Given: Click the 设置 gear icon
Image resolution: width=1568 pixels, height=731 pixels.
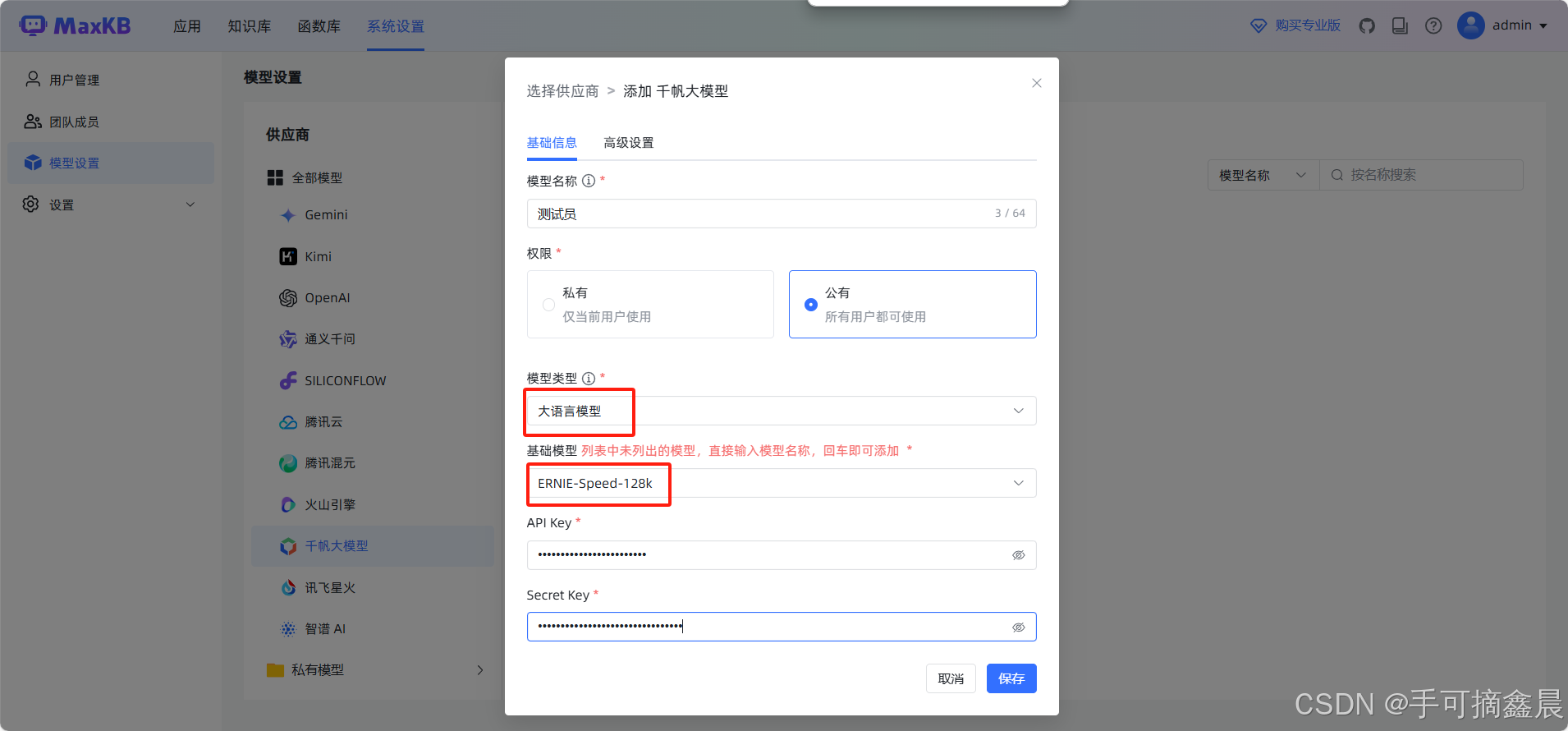Looking at the screenshot, I should click(x=31, y=205).
